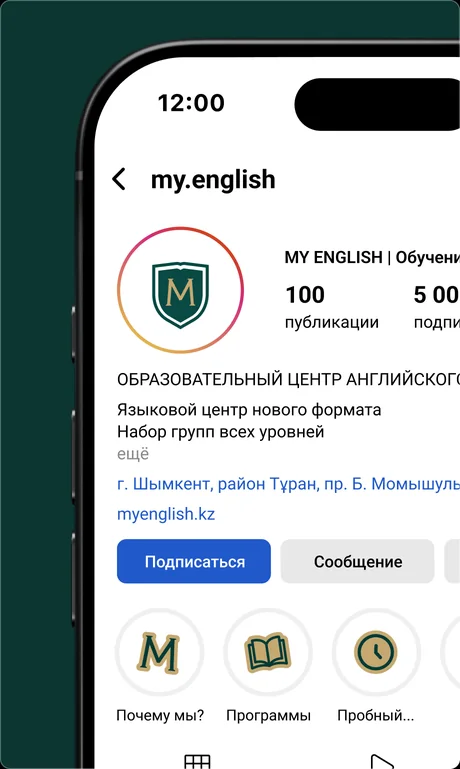
Task: Open the profile avatar with M shield
Action: pyautogui.click(x=180, y=290)
